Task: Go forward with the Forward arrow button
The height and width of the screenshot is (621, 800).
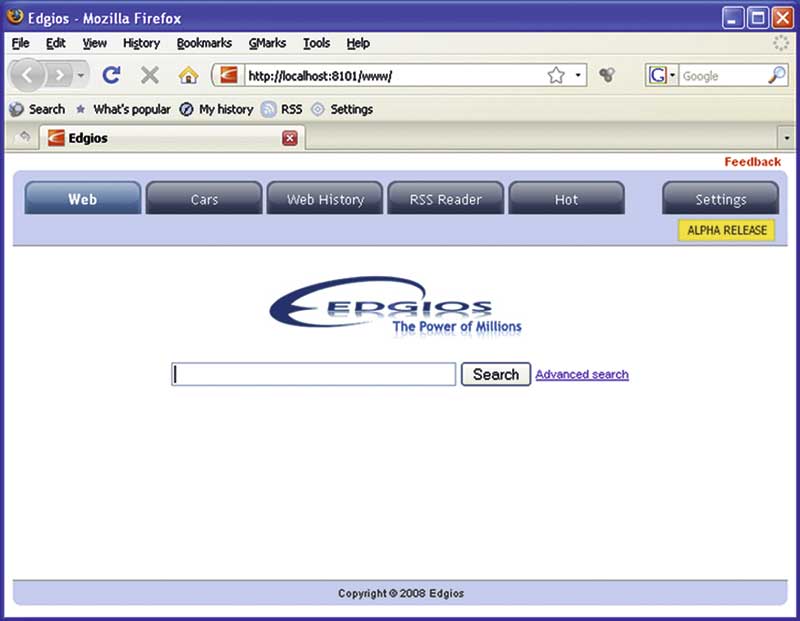Action: [60, 76]
